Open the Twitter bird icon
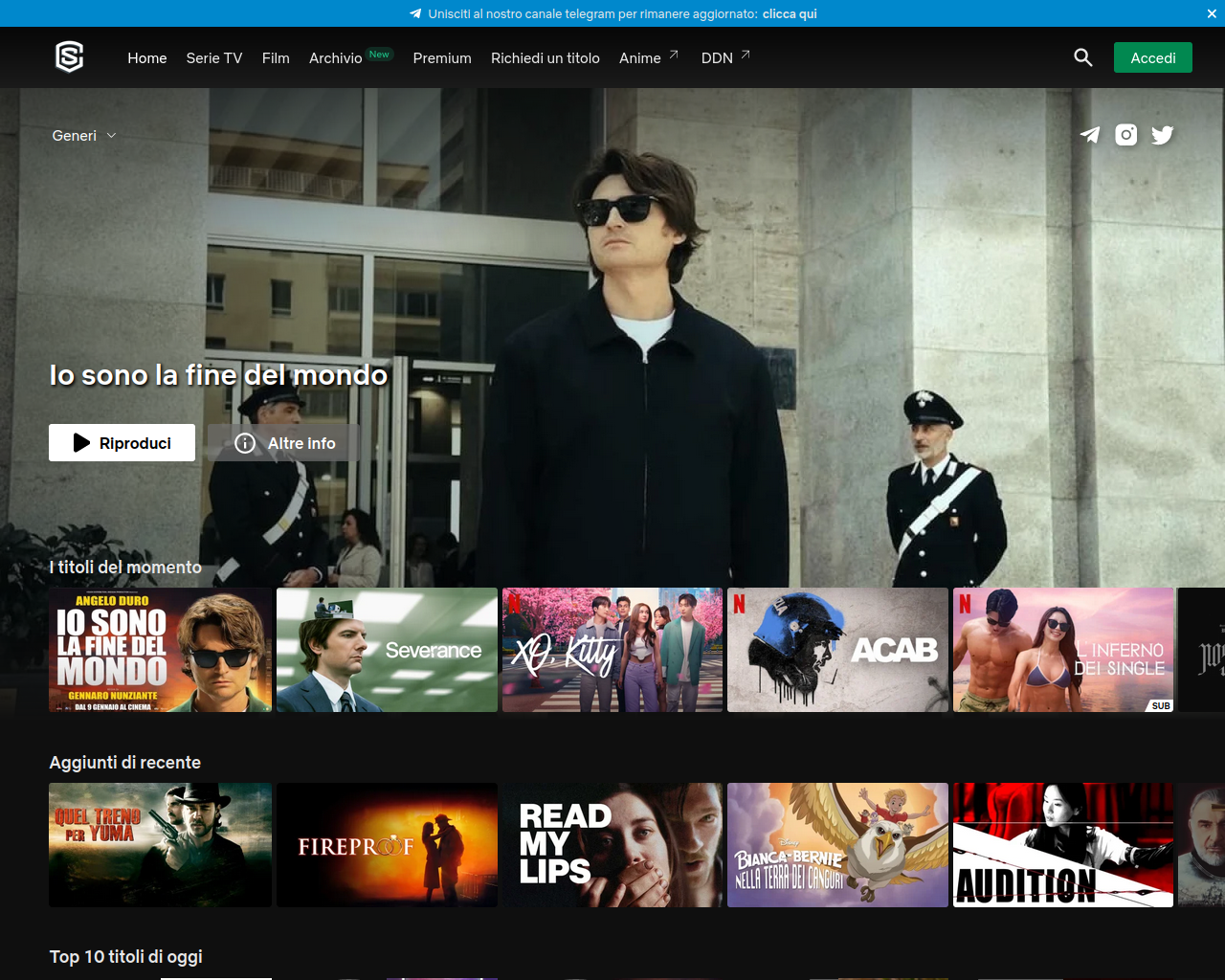Image resolution: width=1225 pixels, height=980 pixels. click(1163, 135)
